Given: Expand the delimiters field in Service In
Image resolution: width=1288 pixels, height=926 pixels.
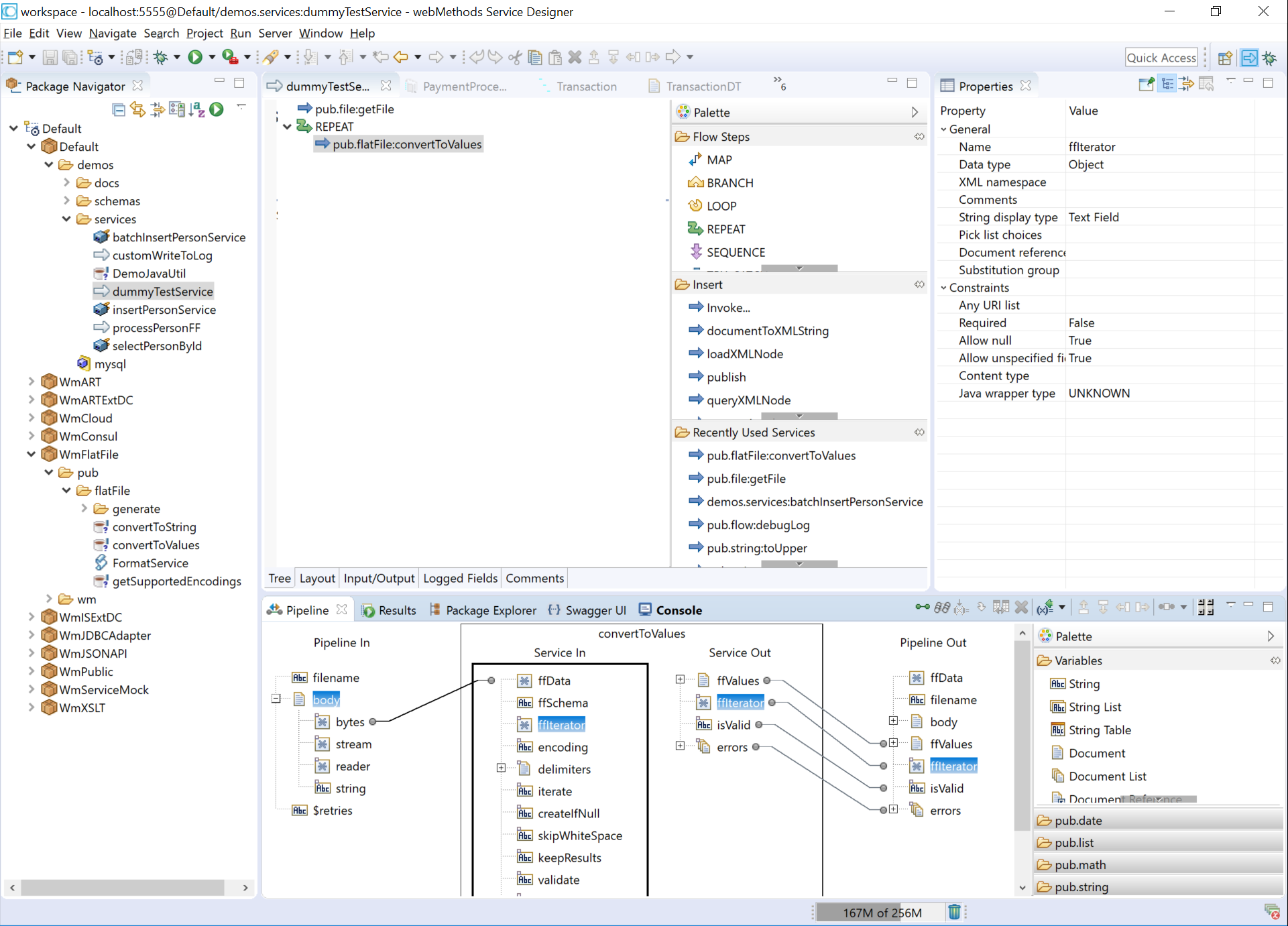Looking at the screenshot, I should click(501, 768).
